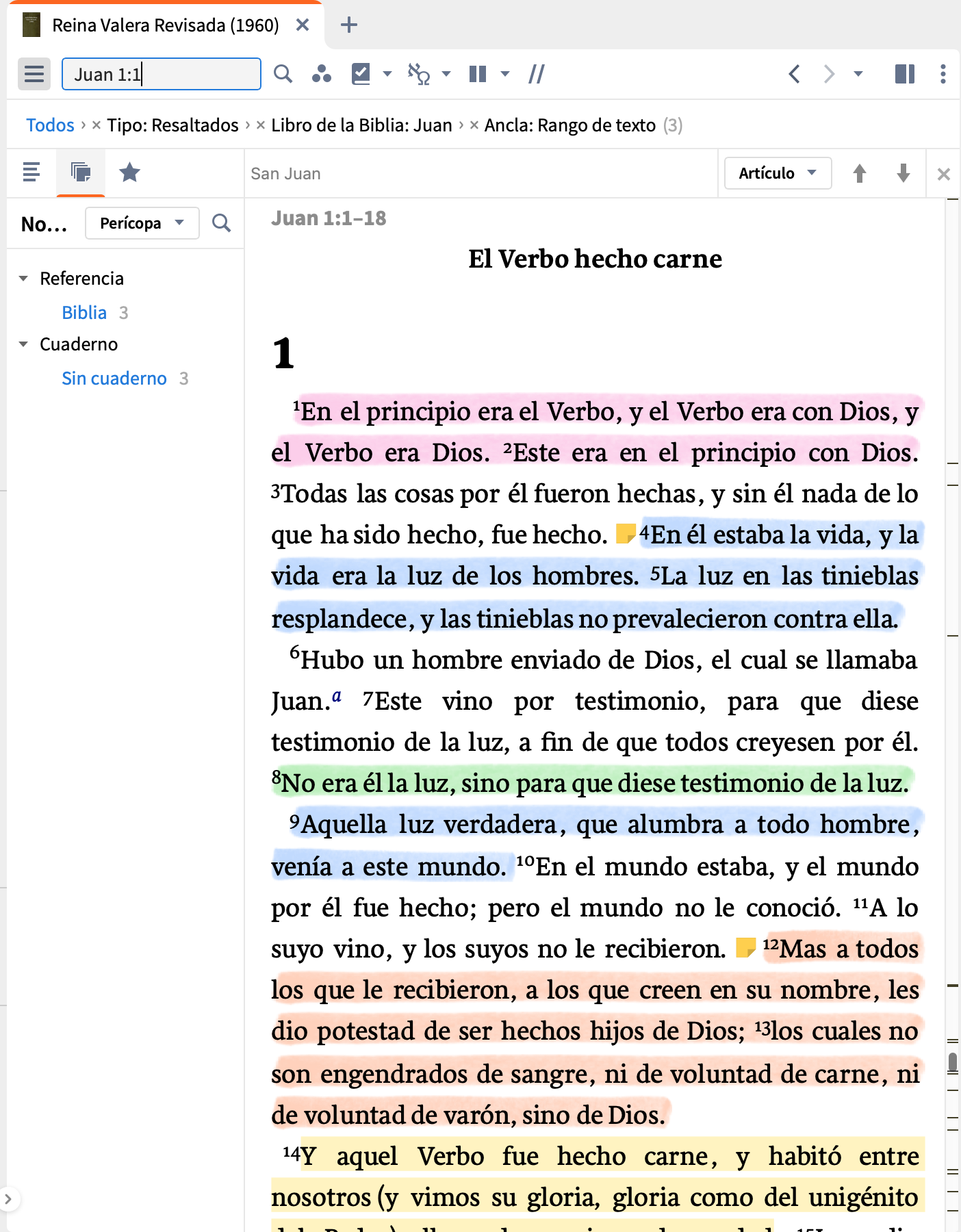Click the double-slash link set icon
Image resolution: width=961 pixels, height=1232 pixels.
click(x=537, y=74)
